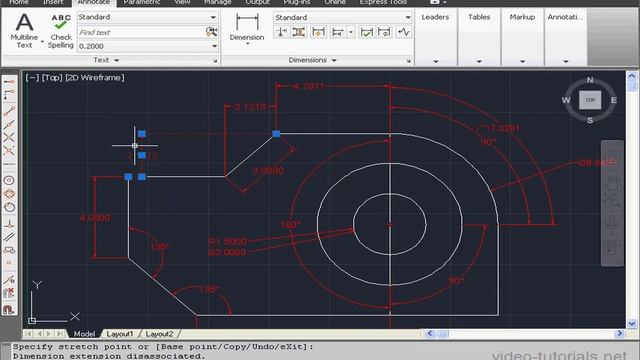Select Snap to Apparent Intersection
Image resolution: width=640 pixels, height=360 pixels.
(x=9, y=151)
